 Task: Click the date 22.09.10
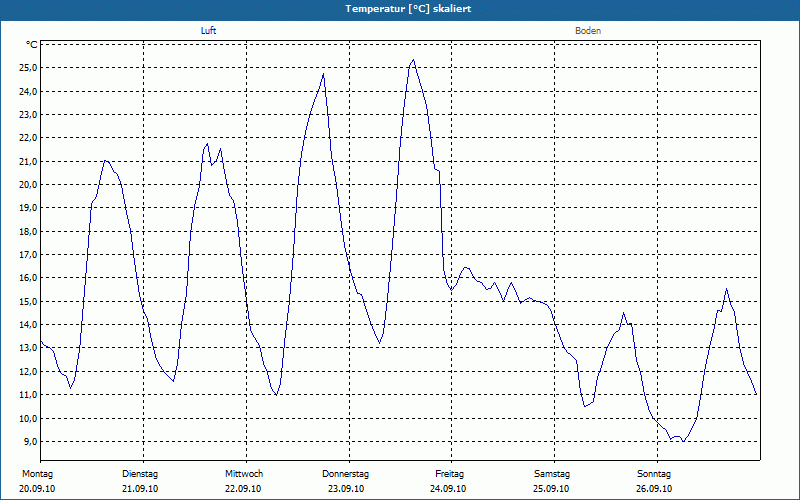(x=243, y=489)
